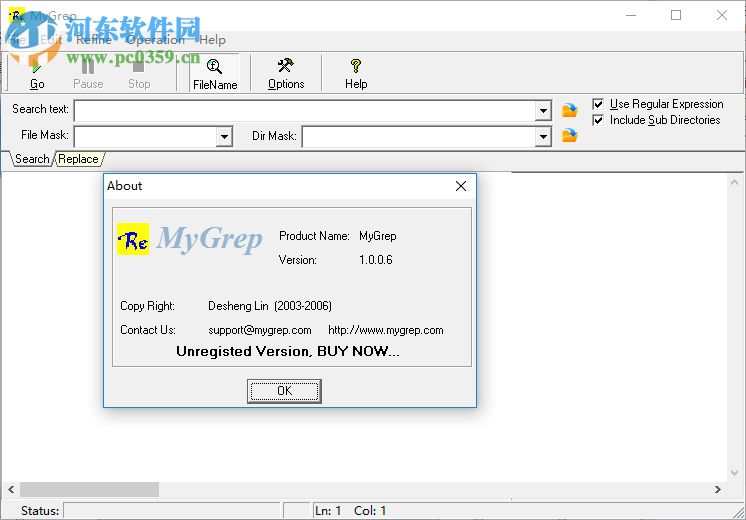Click the Pause toolbar button

coord(88,73)
